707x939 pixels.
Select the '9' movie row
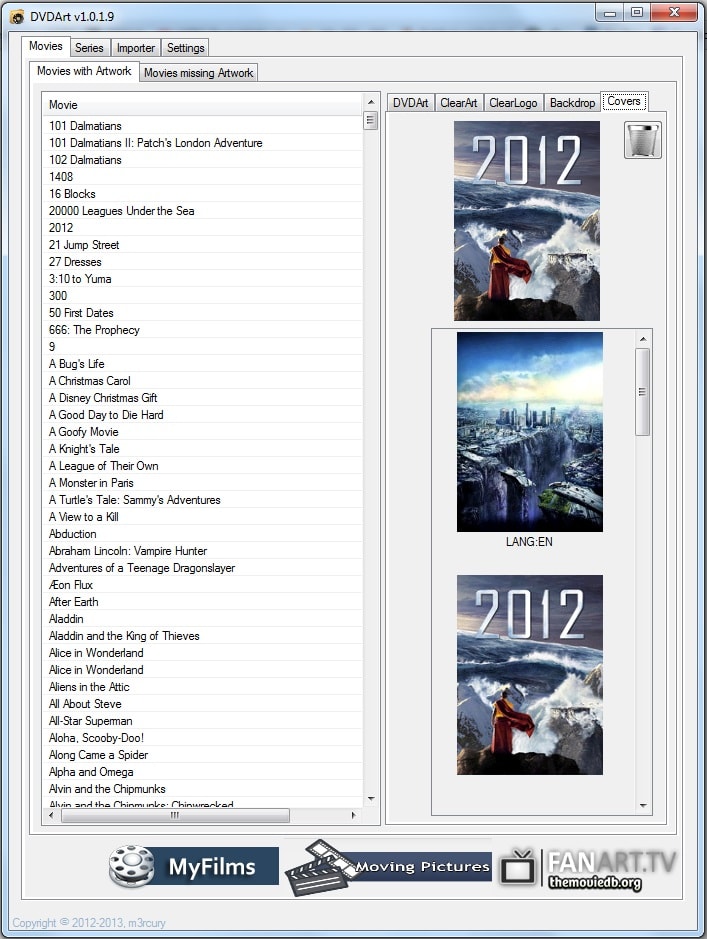click(202, 347)
